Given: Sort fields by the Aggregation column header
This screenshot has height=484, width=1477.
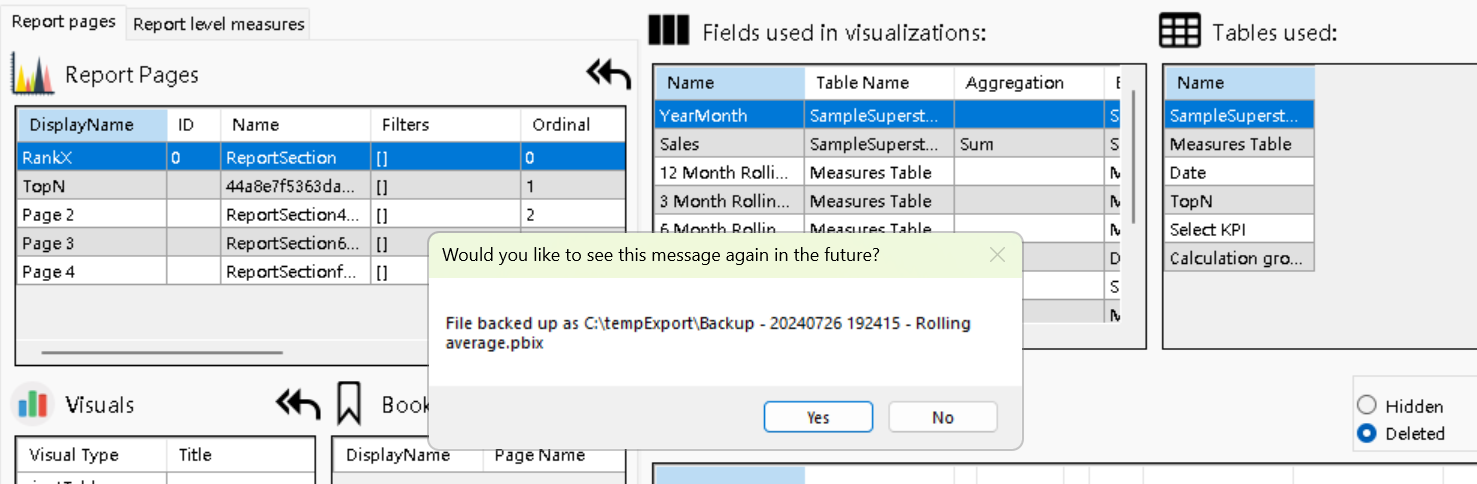Looking at the screenshot, I should tap(1014, 83).
